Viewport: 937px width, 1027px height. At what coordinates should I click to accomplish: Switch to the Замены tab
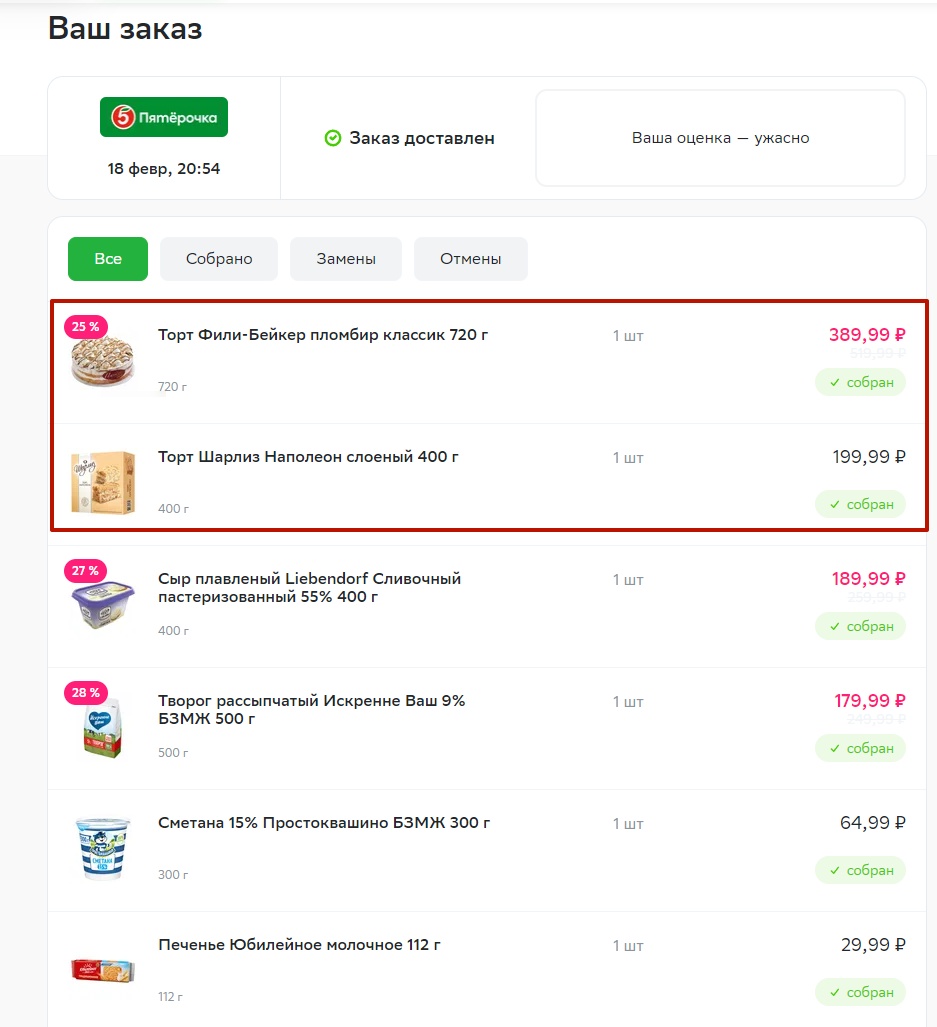tap(346, 259)
